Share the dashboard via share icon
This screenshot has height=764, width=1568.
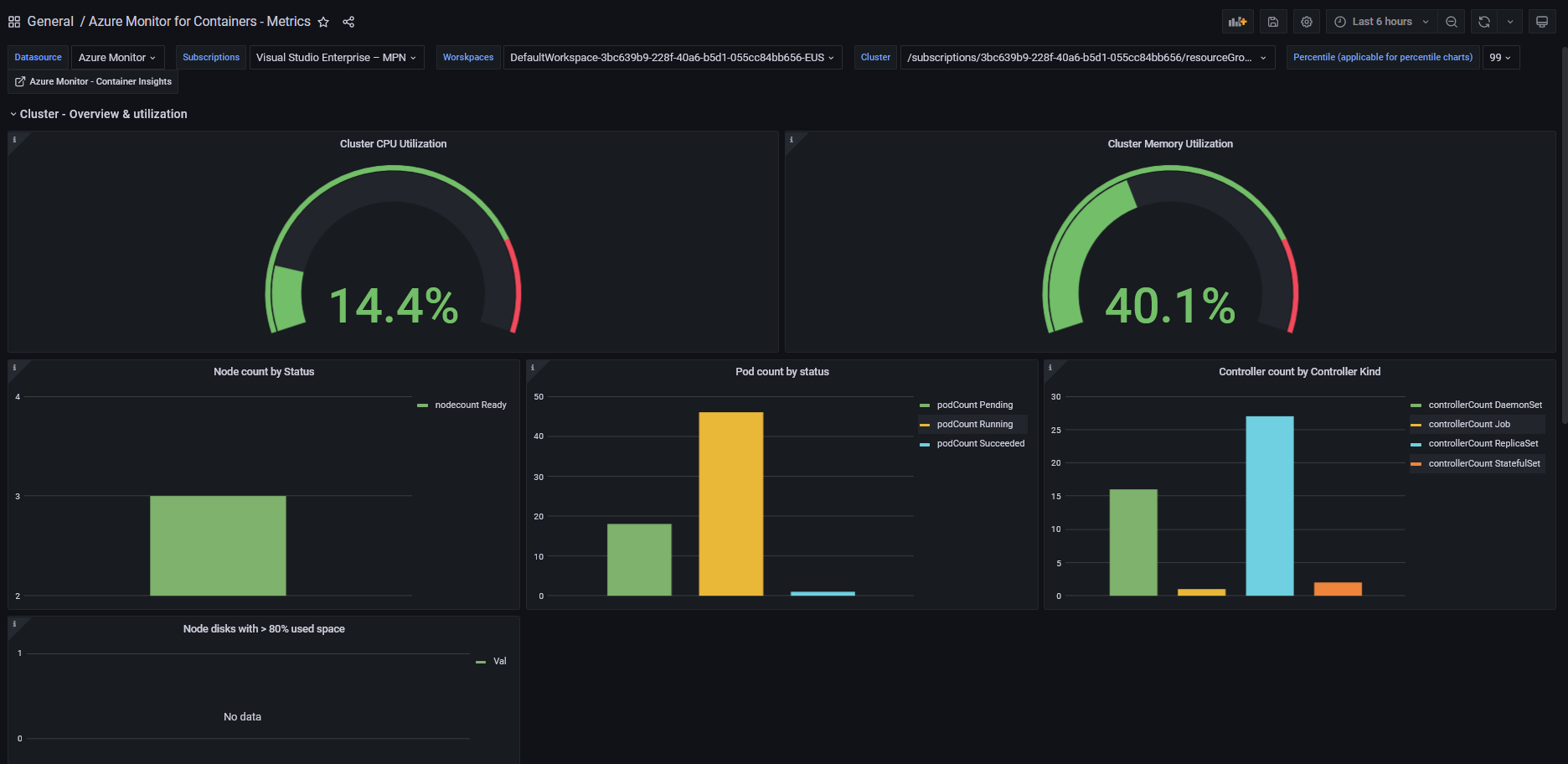(348, 22)
